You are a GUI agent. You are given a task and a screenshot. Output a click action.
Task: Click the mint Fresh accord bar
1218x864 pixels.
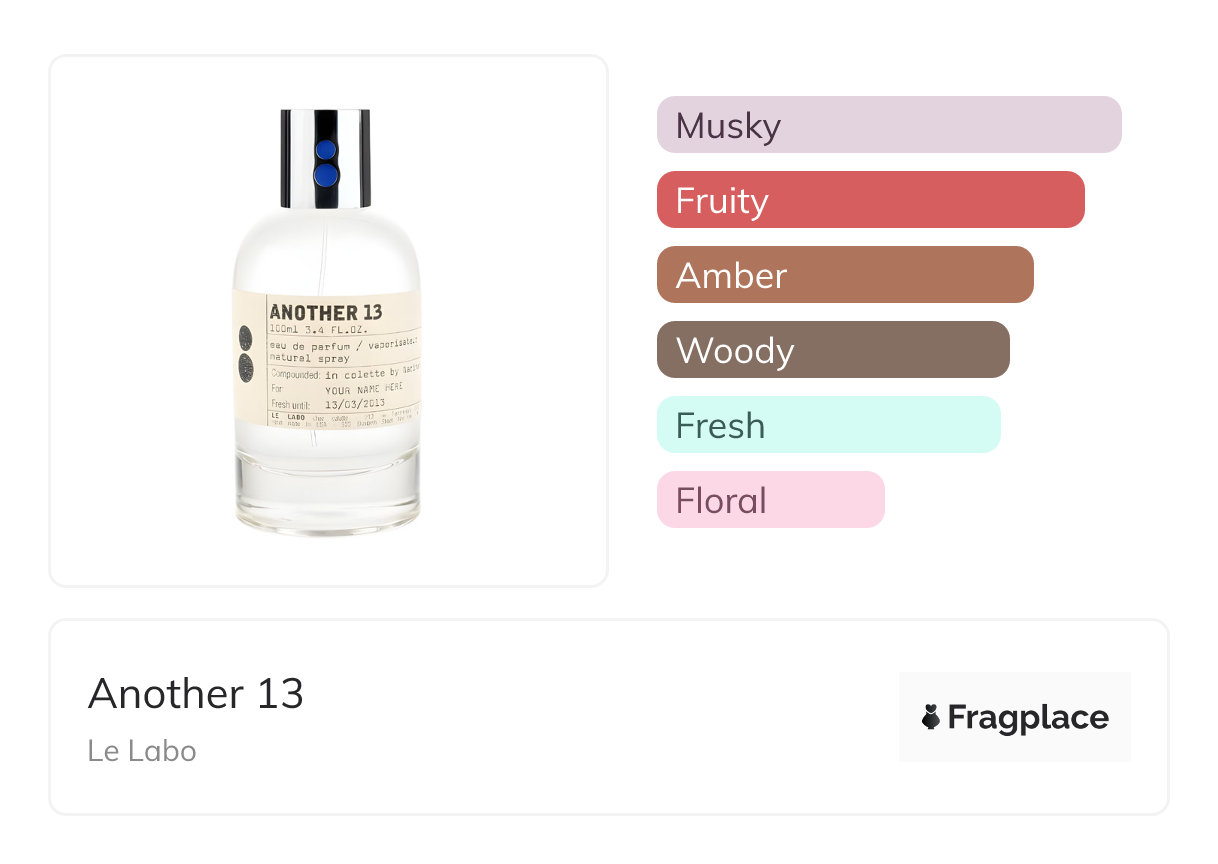pyautogui.click(x=828, y=425)
